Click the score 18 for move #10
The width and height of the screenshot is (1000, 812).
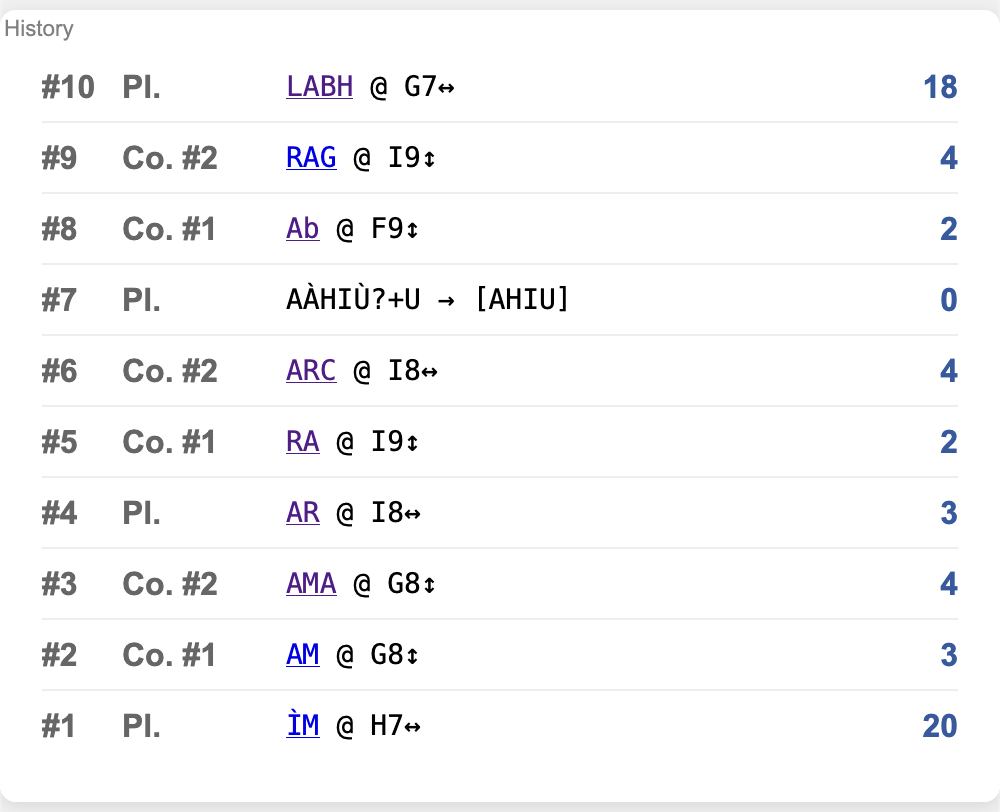(x=940, y=87)
